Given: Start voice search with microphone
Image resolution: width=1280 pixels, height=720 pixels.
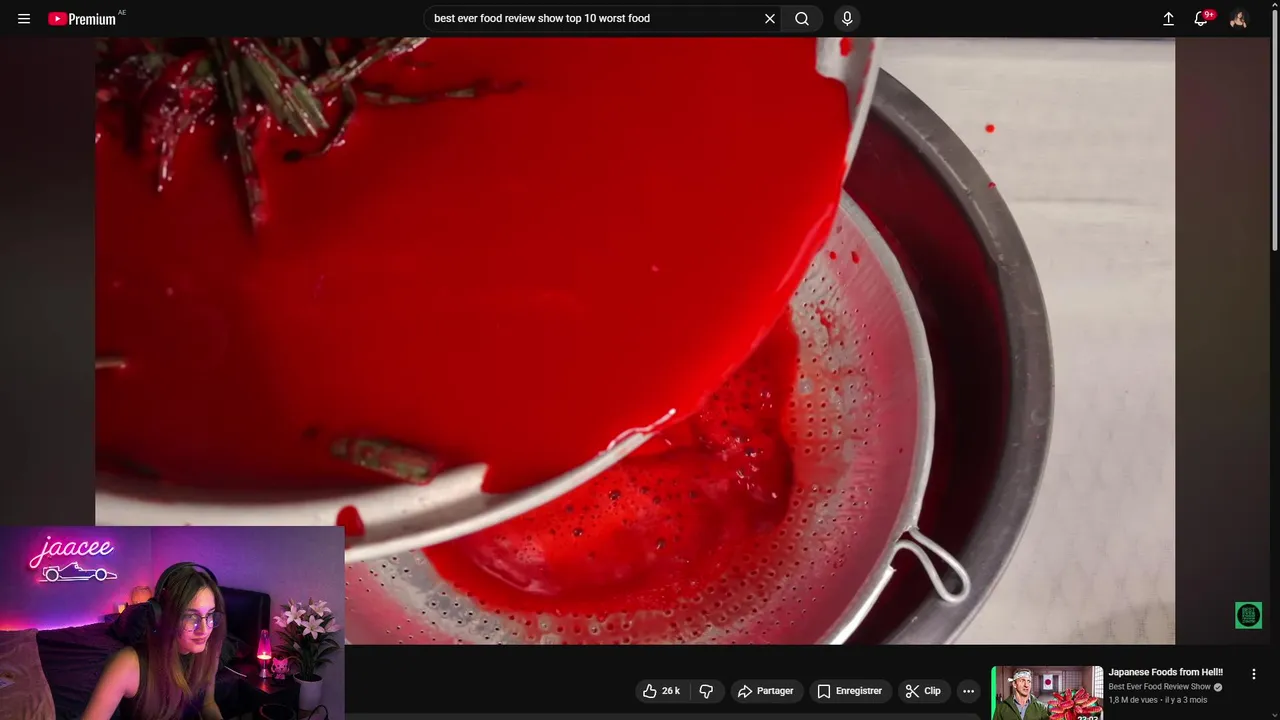Looking at the screenshot, I should click(847, 18).
